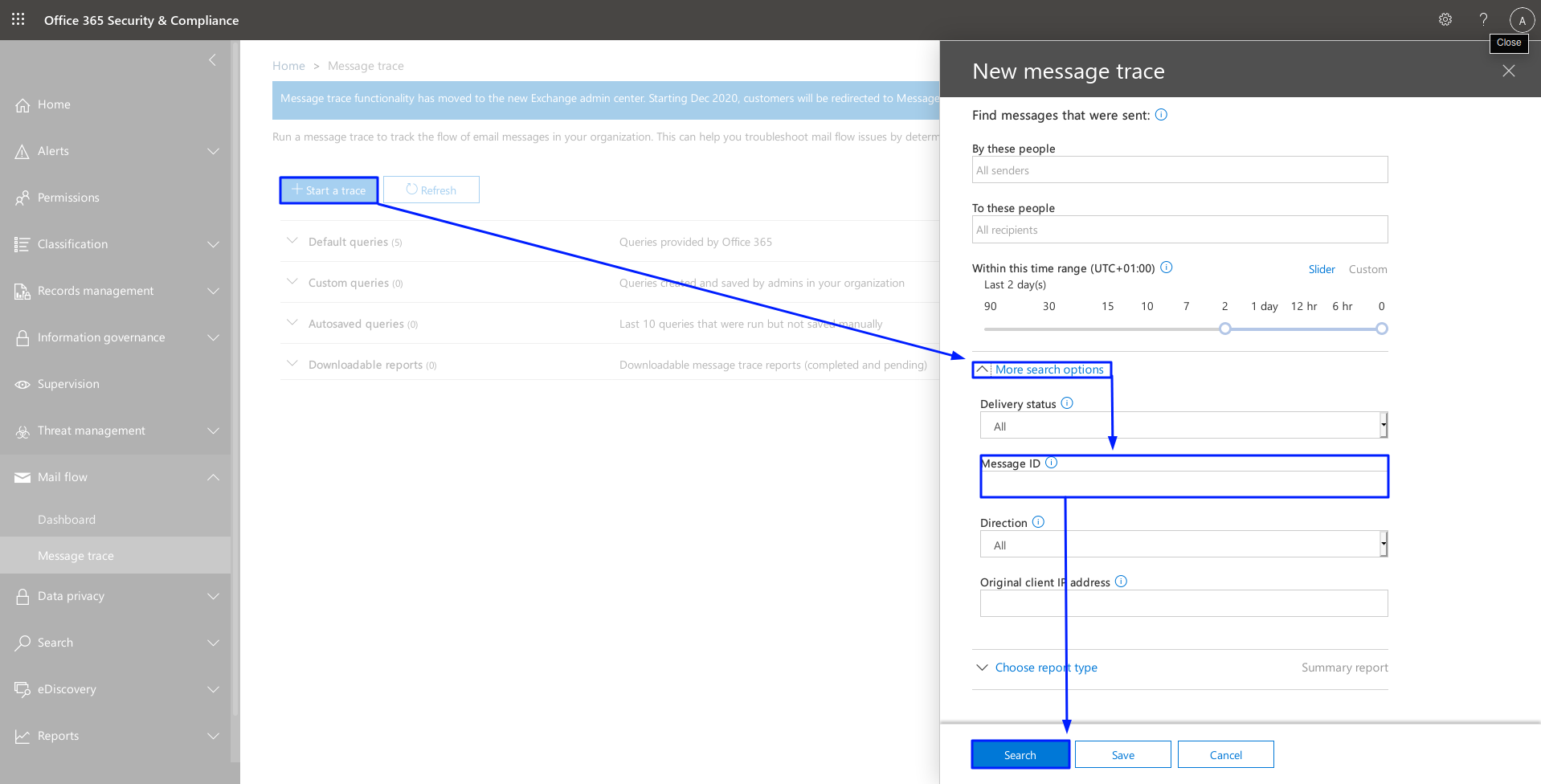Screen dimensions: 1541x784
Task: Open the help question mark icon
Action: pos(1483,19)
